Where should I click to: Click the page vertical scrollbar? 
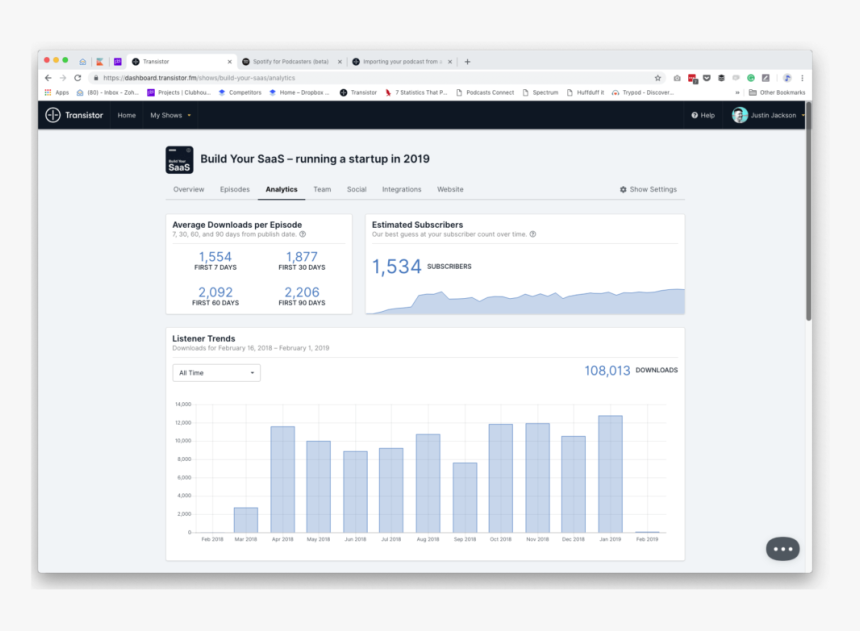(808, 211)
